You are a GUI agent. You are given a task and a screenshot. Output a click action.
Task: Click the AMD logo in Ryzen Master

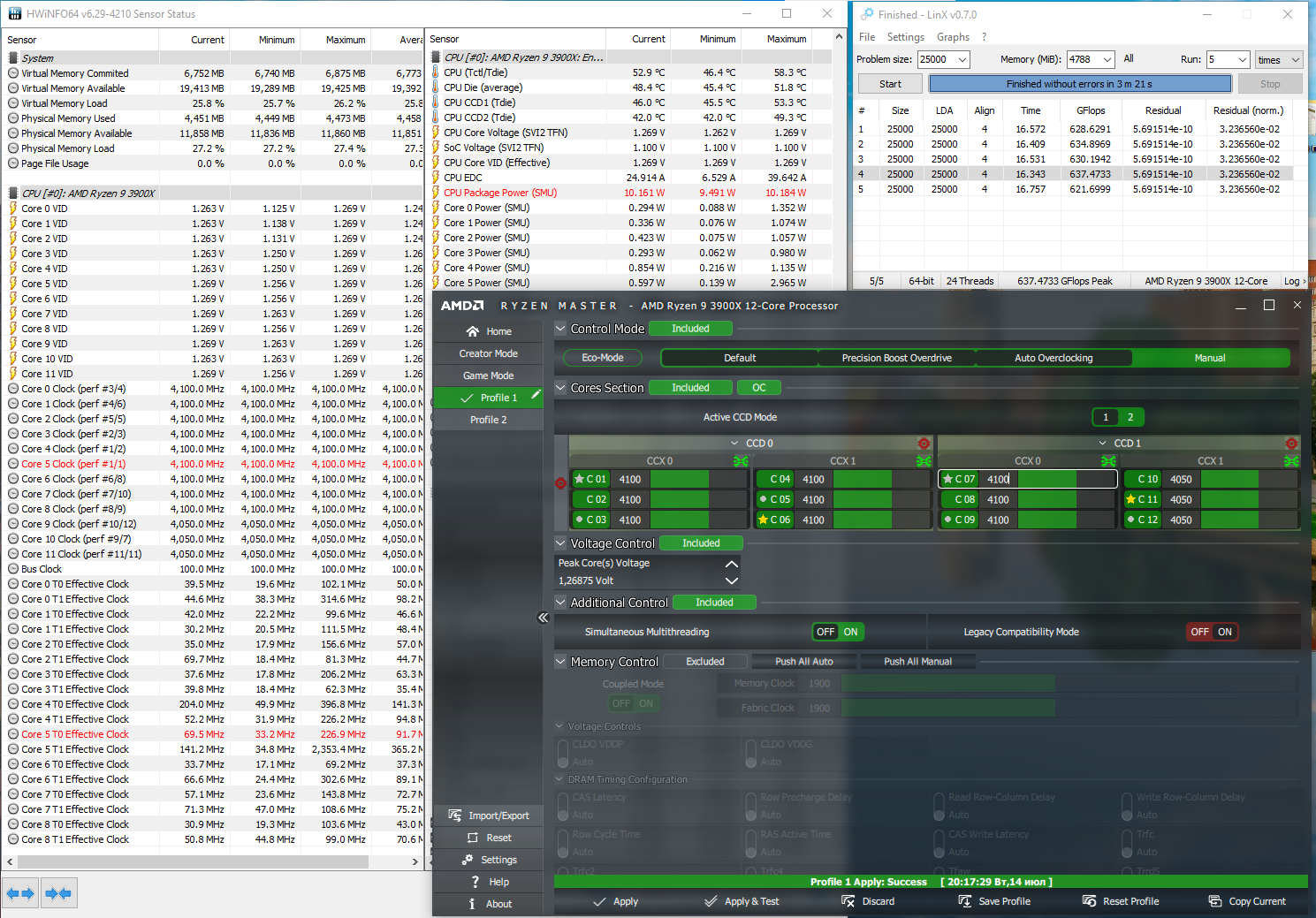point(462,306)
